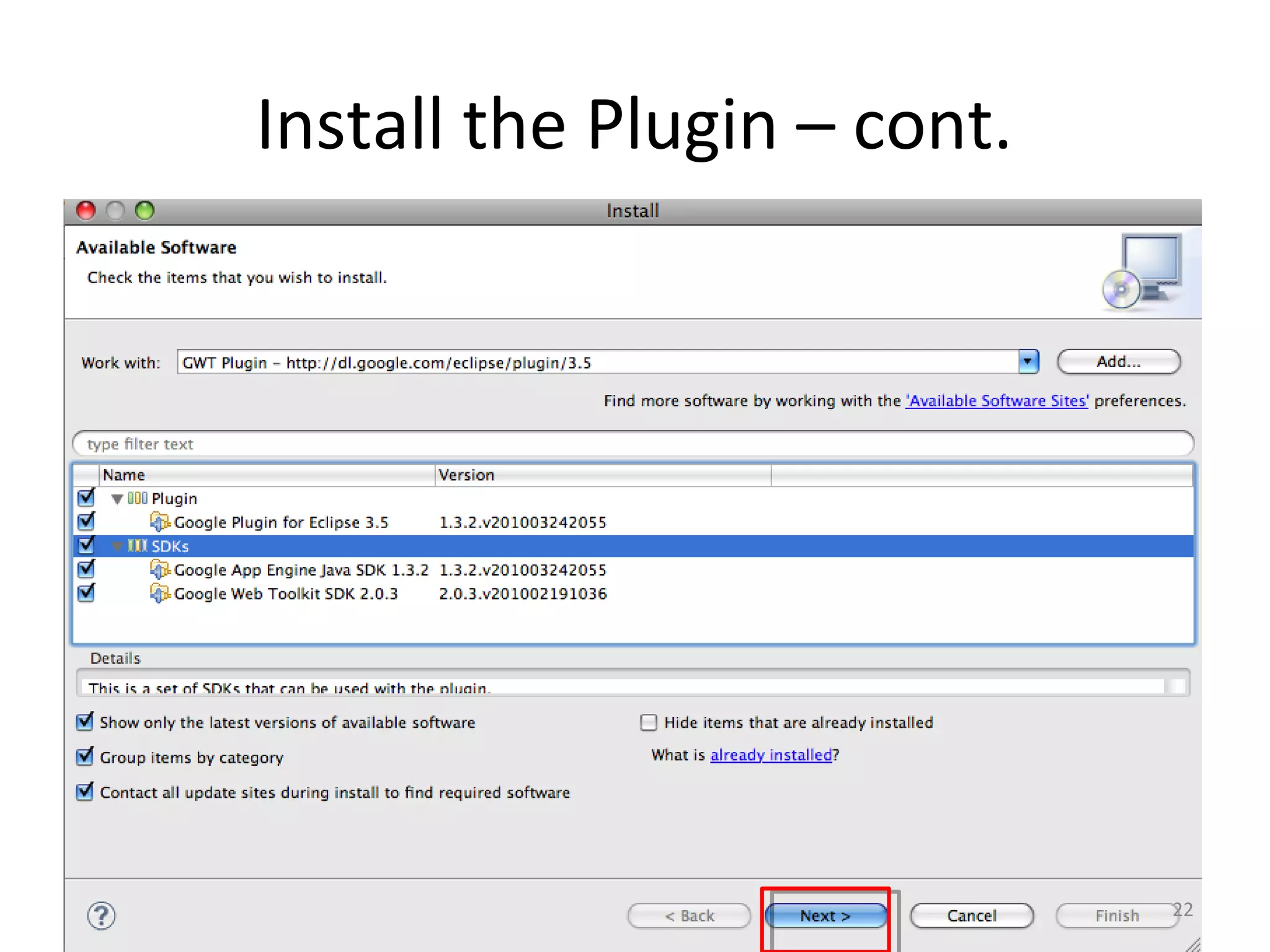The width and height of the screenshot is (1270, 952).
Task: Select the SDKs tree row label
Action: click(x=170, y=546)
